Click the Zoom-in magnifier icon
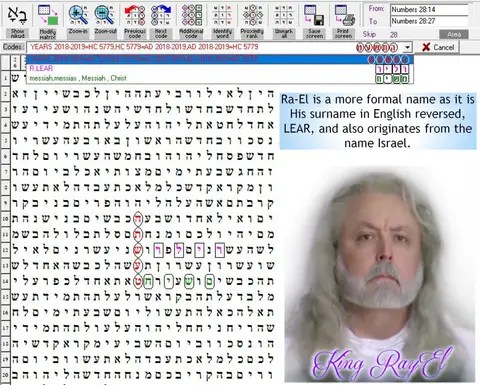This screenshot has height=385, width=480. 78,15
